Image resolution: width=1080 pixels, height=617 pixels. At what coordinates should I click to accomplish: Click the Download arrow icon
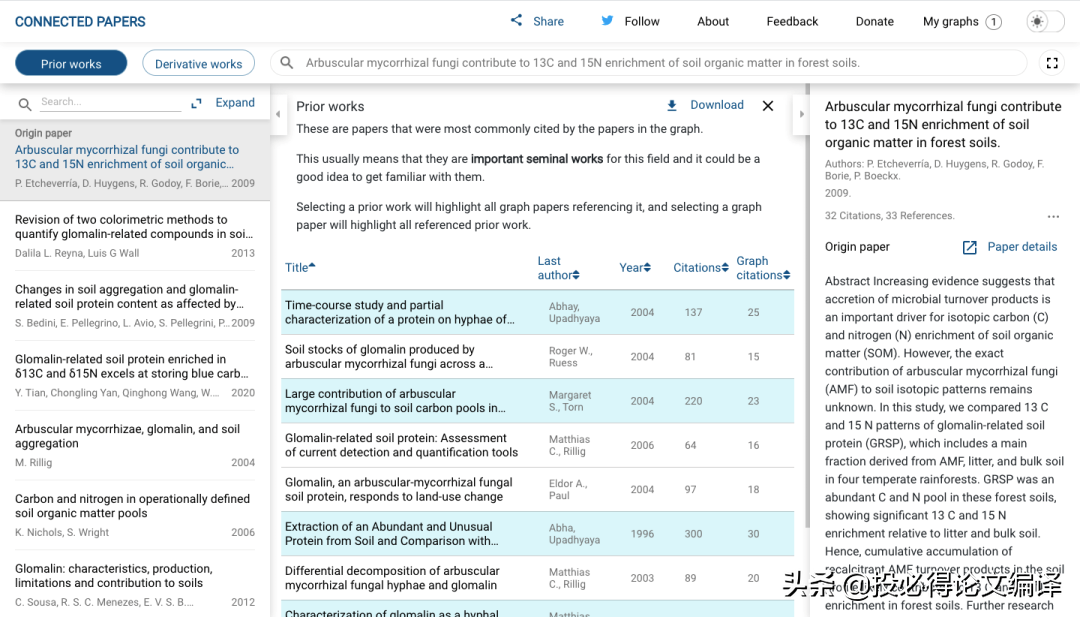coord(672,105)
